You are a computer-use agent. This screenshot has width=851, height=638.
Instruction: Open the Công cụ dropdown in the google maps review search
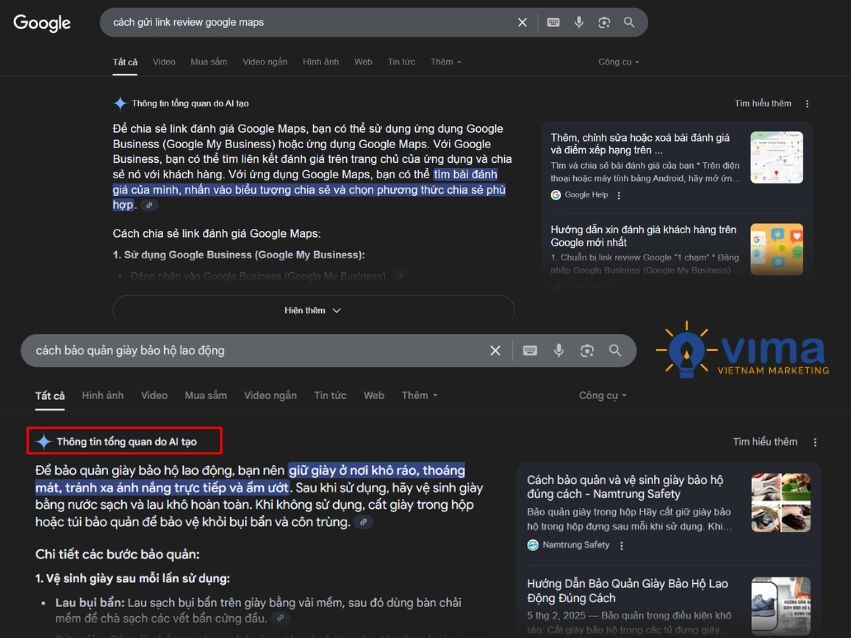pyautogui.click(x=619, y=62)
